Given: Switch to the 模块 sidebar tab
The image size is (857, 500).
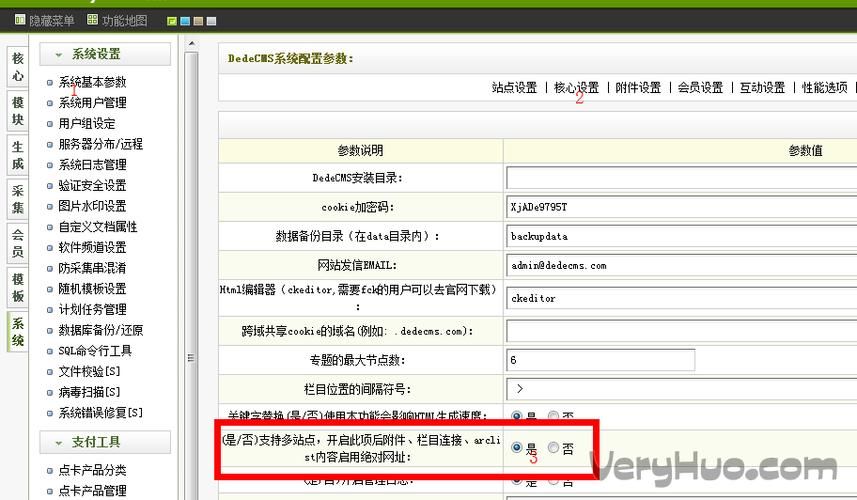Looking at the screenshot, I should click(x=17, y=111).
